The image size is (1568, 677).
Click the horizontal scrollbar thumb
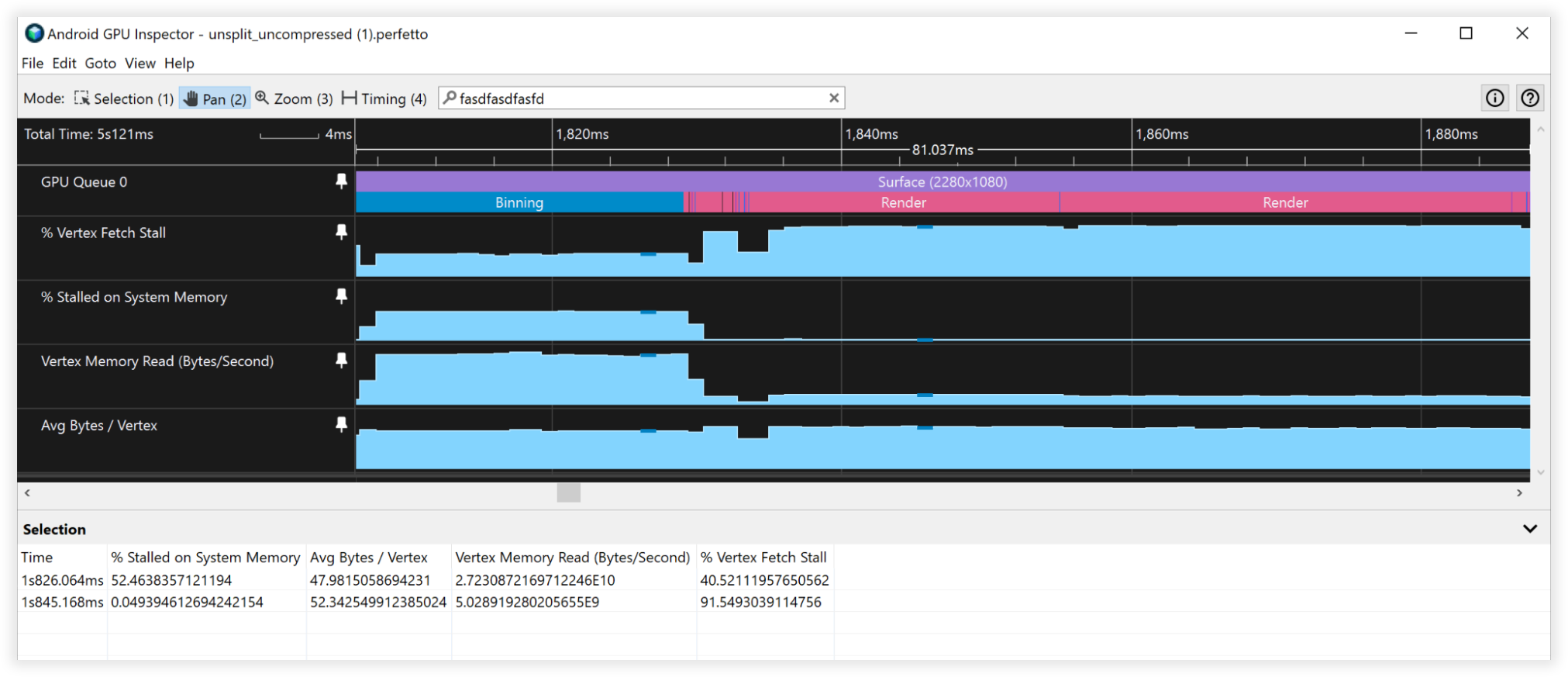(x=568, y=493)
